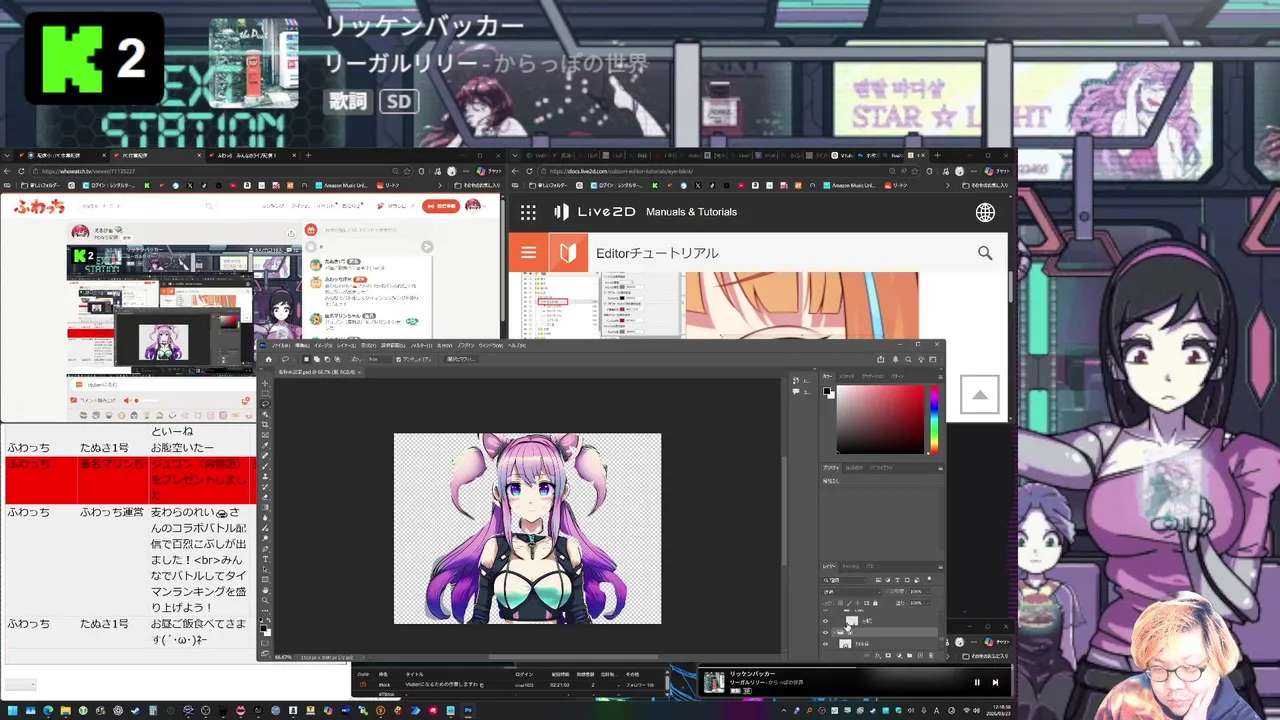Screen dimensions: 1280x720
Task: Click the globe language icon on Live2D page
Action: pos(985,212)
